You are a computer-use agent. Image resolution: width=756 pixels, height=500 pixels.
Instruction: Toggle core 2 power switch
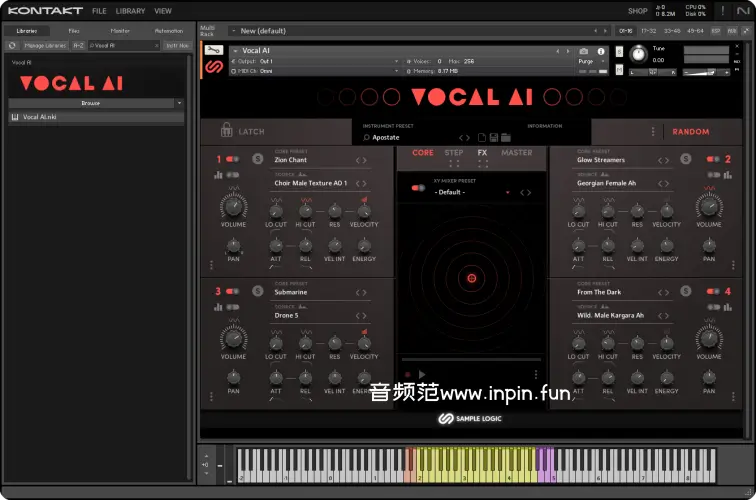(x=713, y=159)
